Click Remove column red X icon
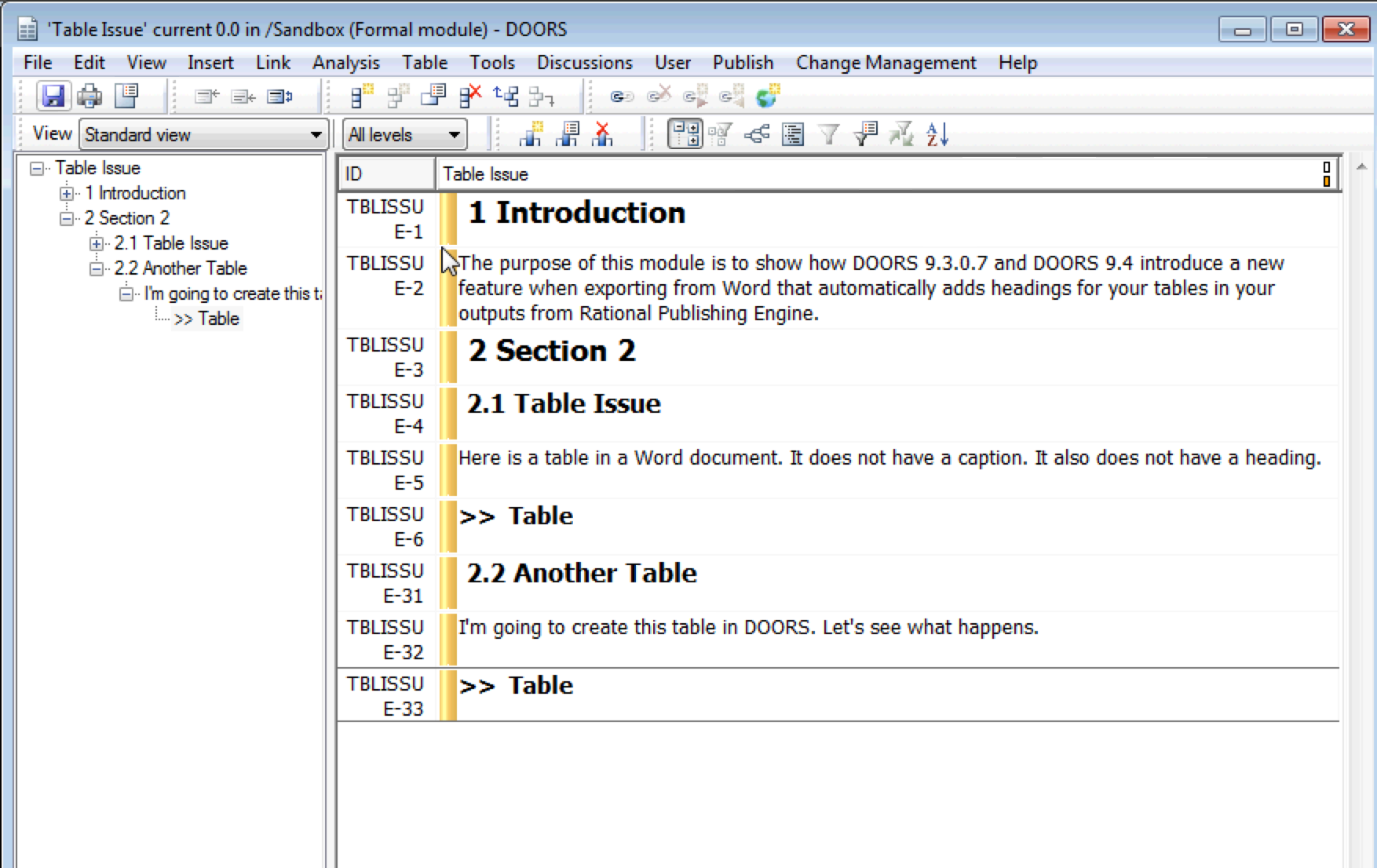 [x=602, y=134]
